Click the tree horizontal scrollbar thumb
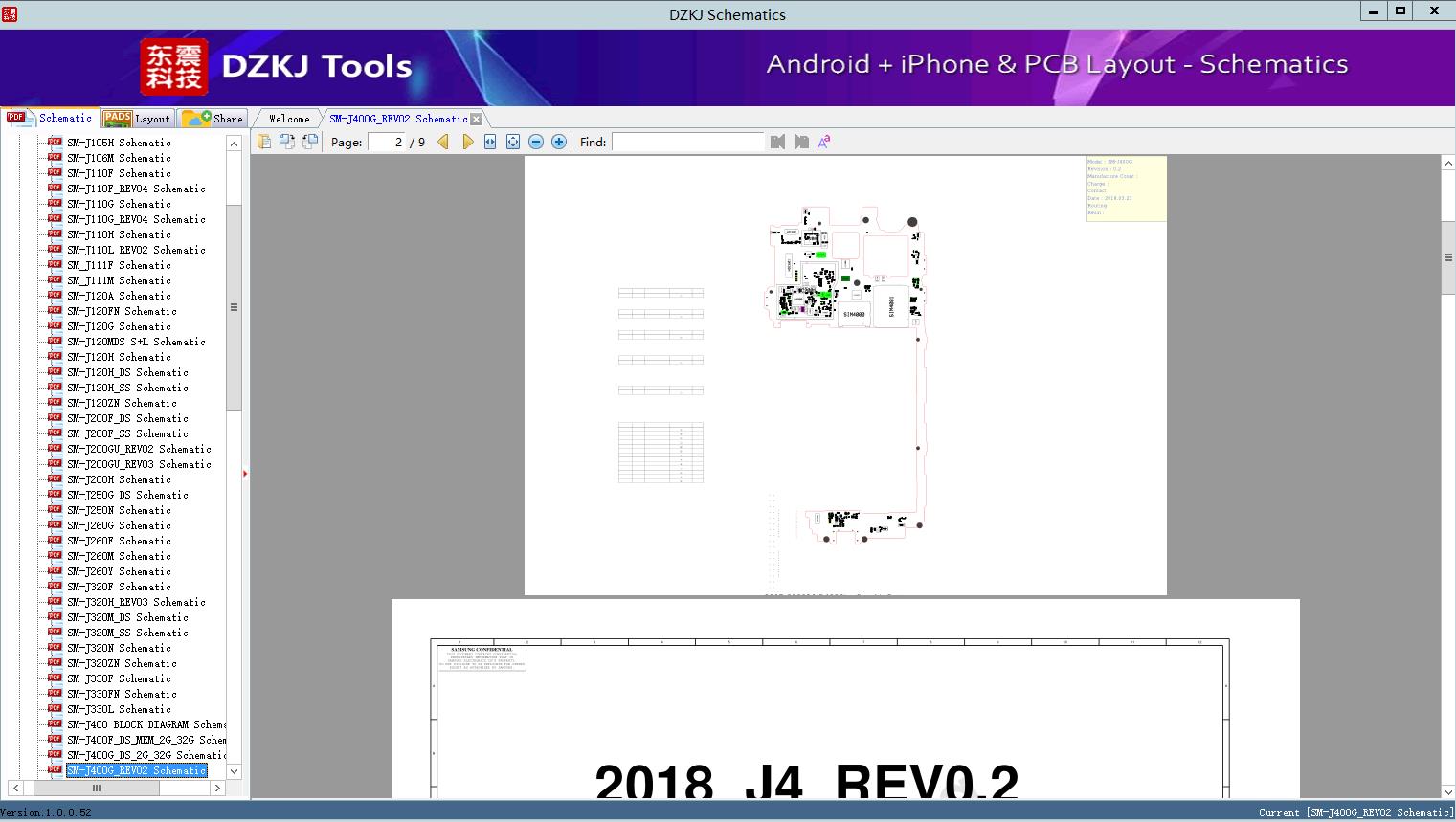 click(97, 789)
